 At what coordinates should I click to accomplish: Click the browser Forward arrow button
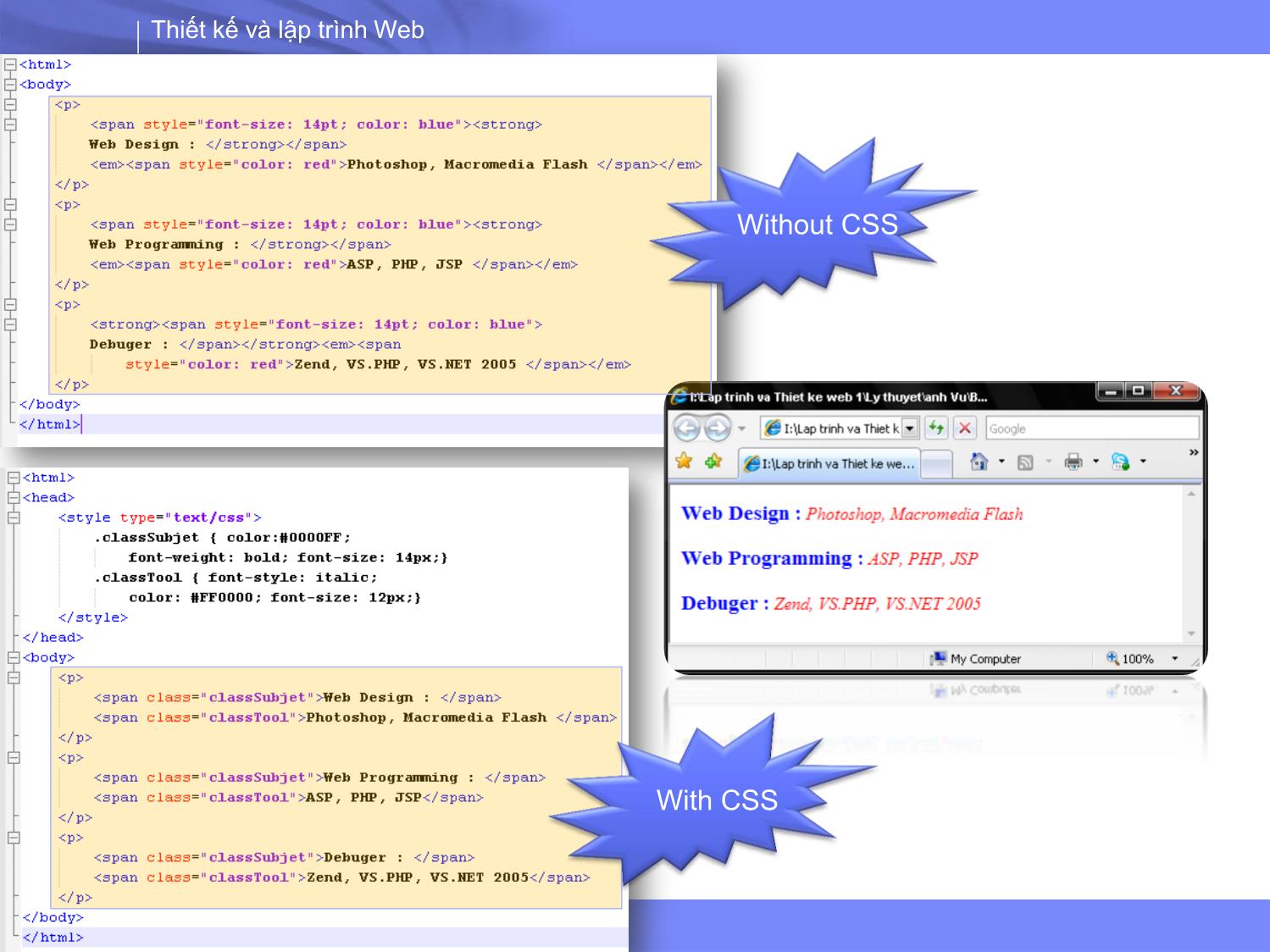pos(717,429)
